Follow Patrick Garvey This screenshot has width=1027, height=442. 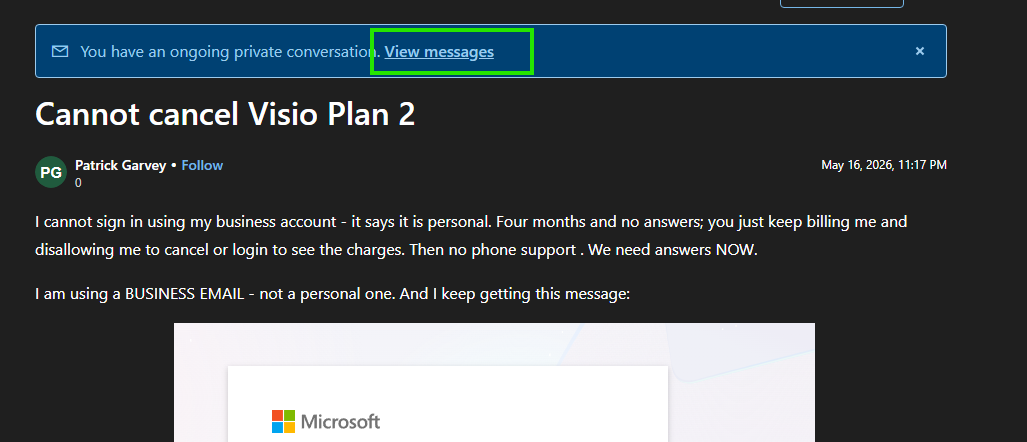202,165
